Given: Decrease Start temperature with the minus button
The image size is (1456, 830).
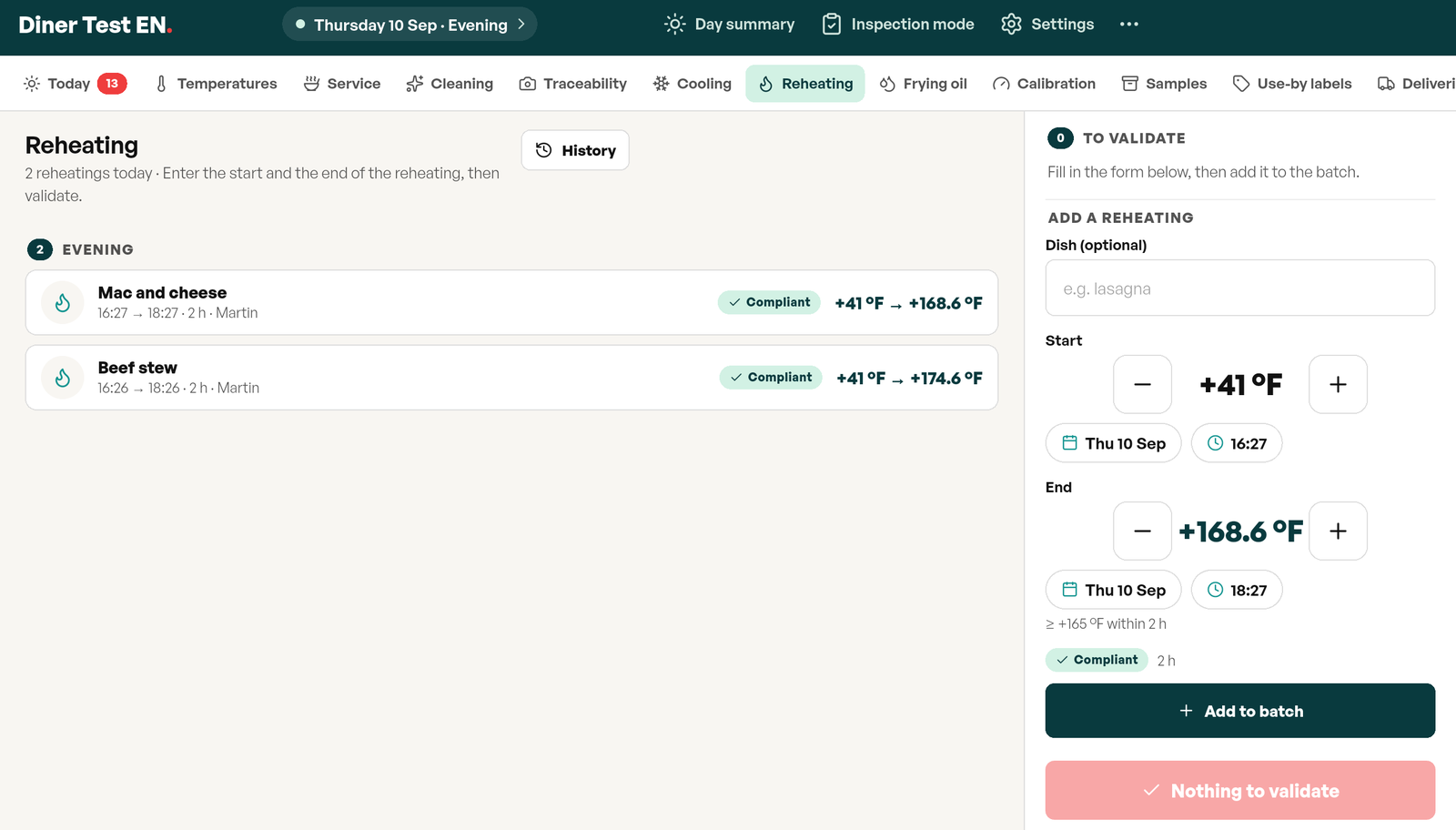Looking at the screenshot, I should [x=1142, y=384].
